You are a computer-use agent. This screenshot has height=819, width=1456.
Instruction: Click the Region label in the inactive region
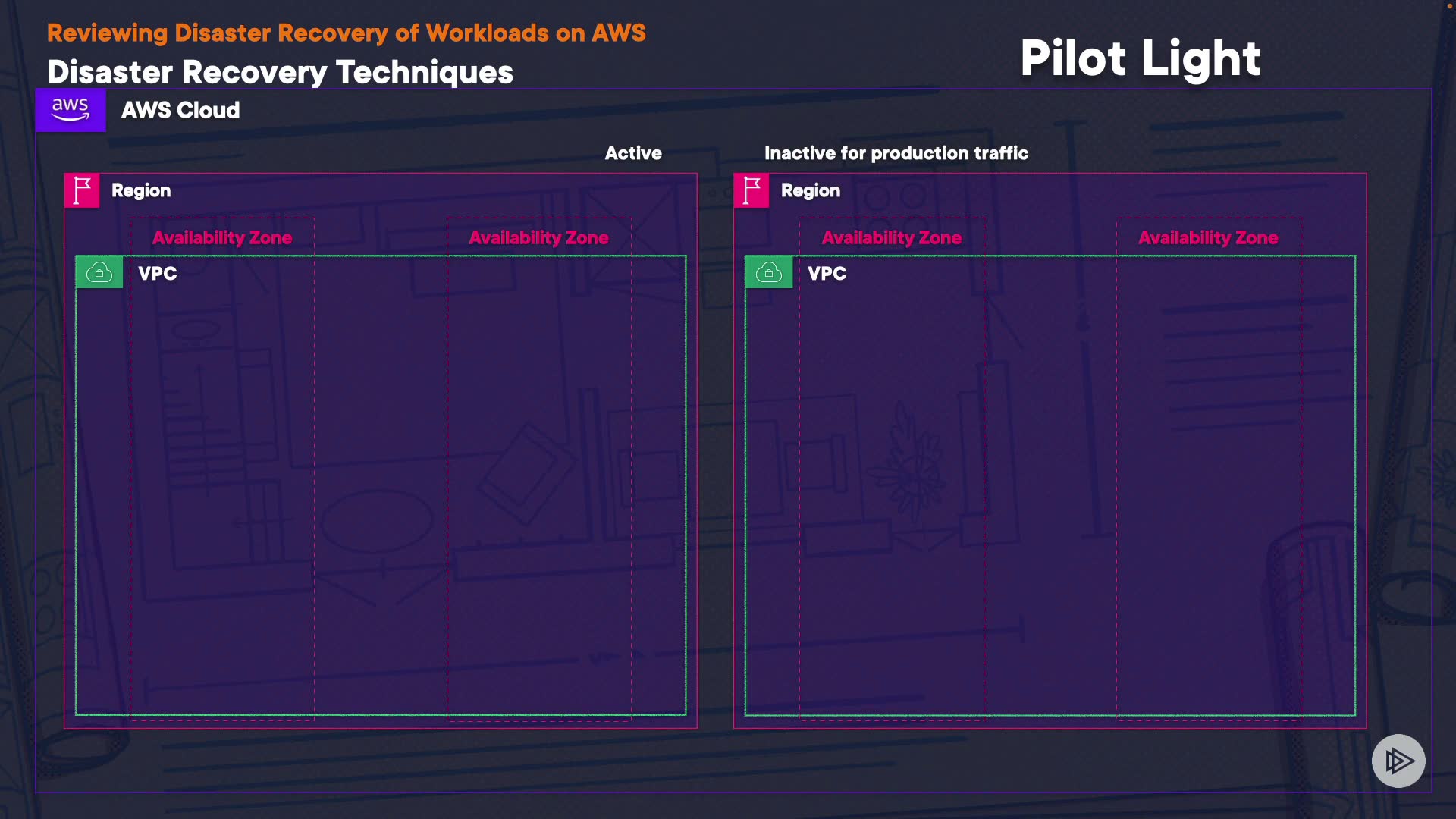(811, 190)
